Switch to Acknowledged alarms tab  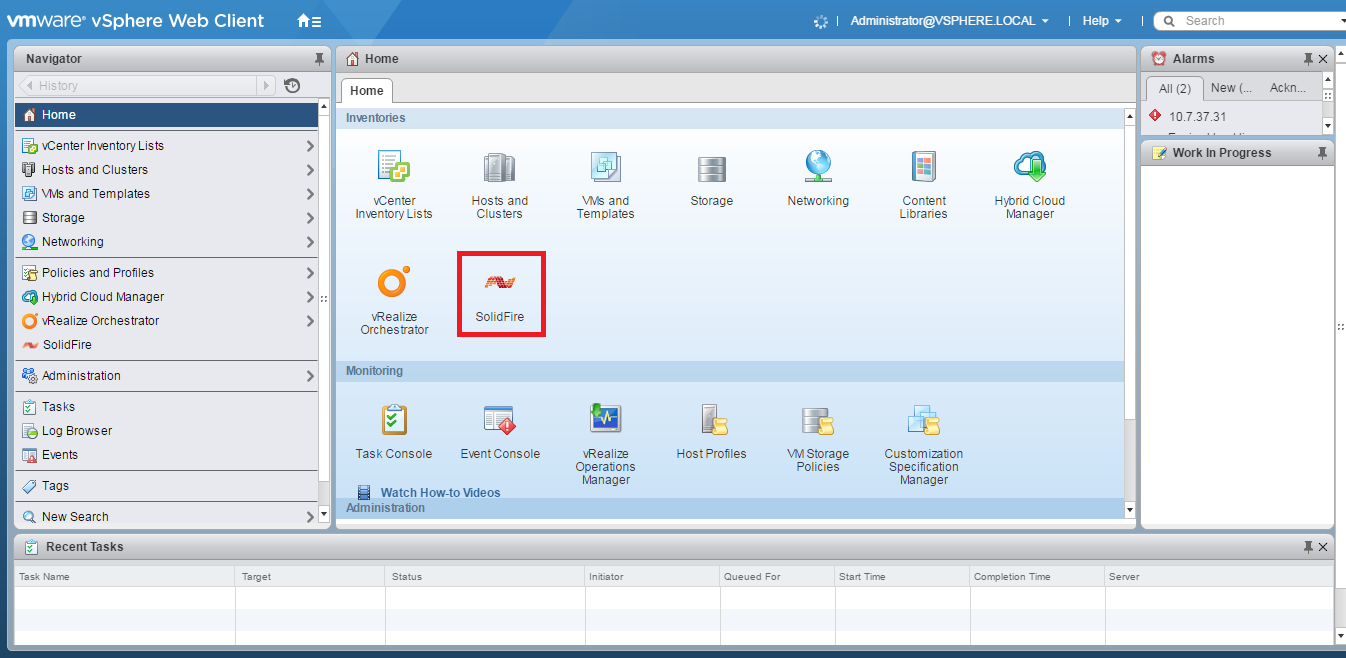1288,88
